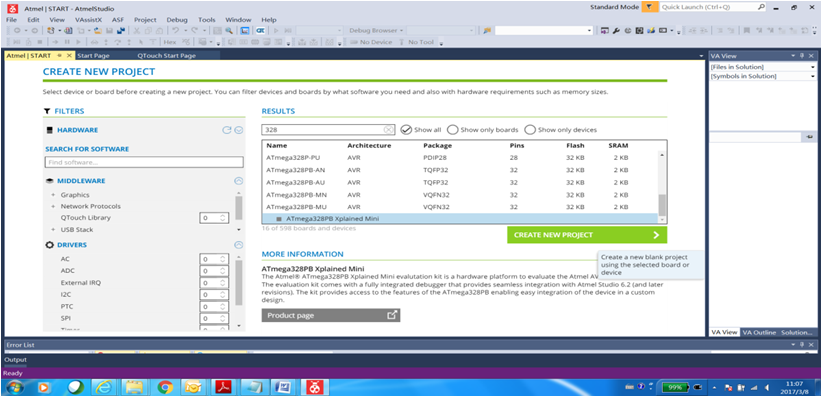The width and height of the screenshot is (822, 397).
Task: Collapse the Drivers section chevron
Action: [239, 245]
